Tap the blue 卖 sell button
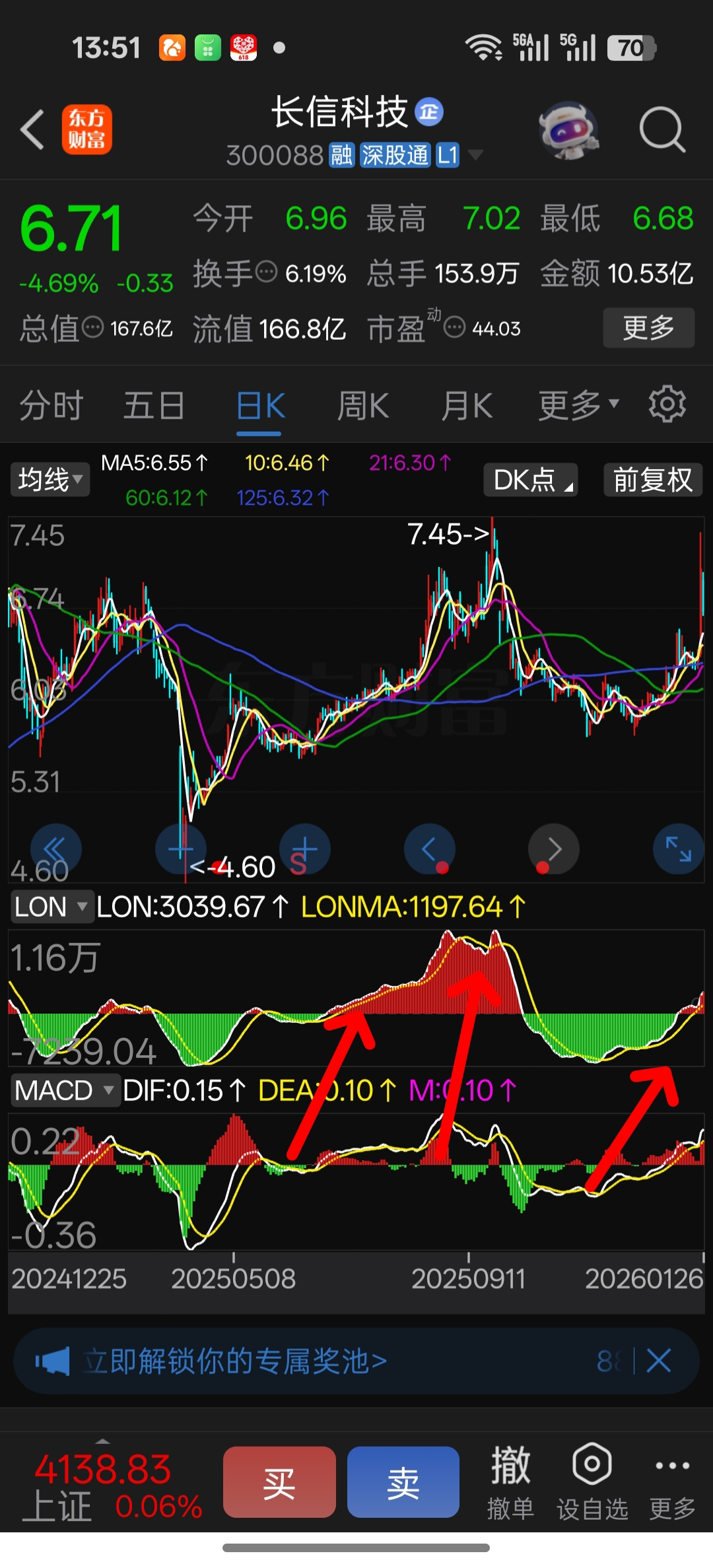The width and height of the screenshot is (713, 1568). coord(403,1482)
